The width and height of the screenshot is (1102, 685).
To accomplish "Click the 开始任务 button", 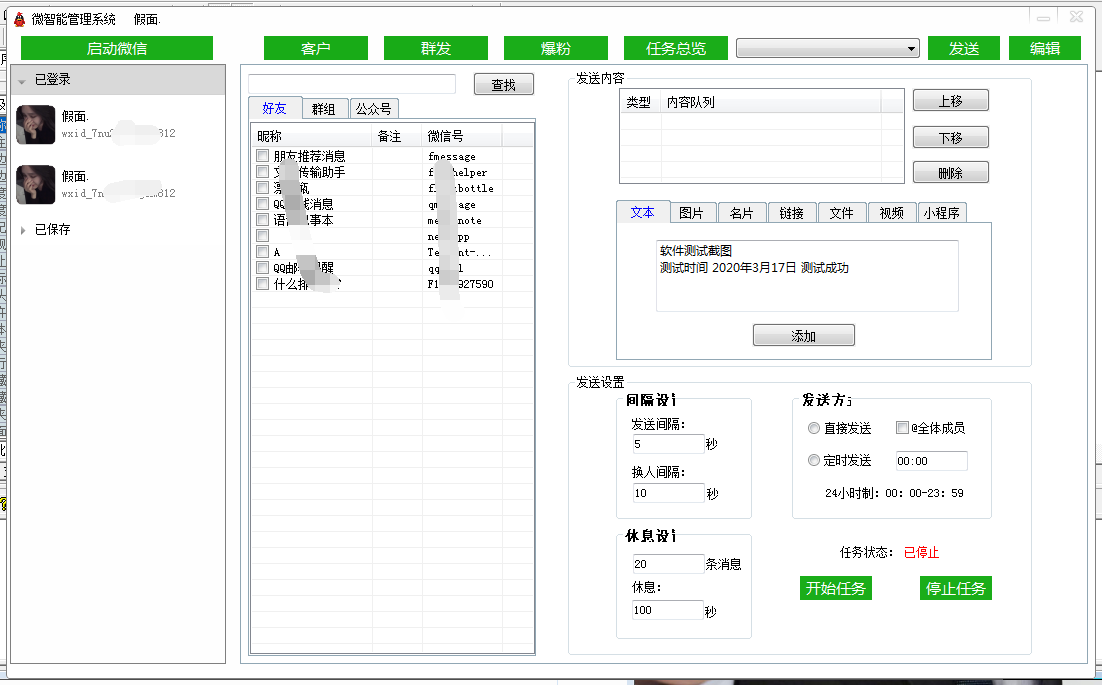I will 836,588.
